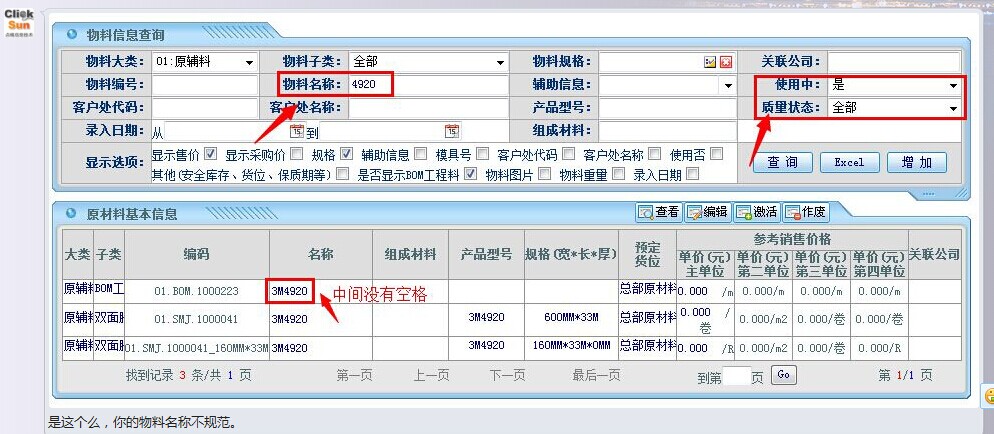Focus the 物料编号 input field

coord(204,85)
